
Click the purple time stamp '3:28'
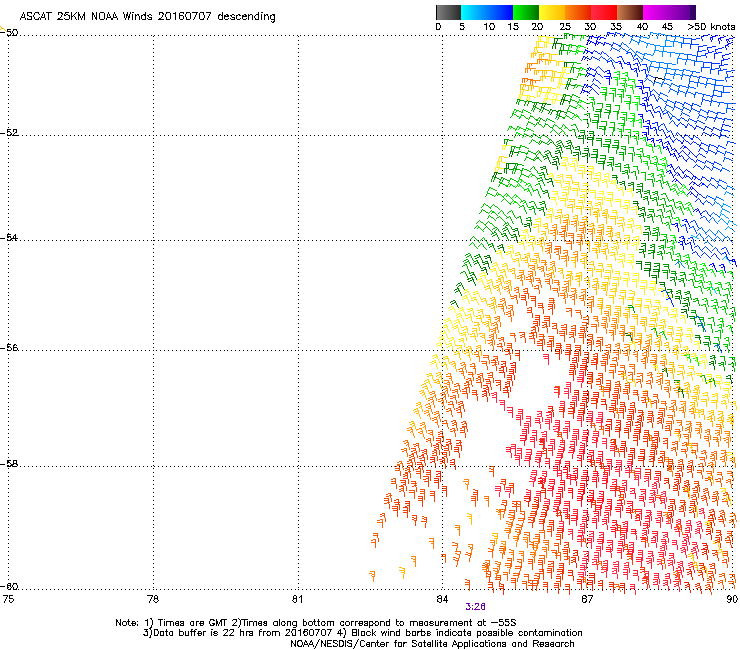[x=475, y=607]
